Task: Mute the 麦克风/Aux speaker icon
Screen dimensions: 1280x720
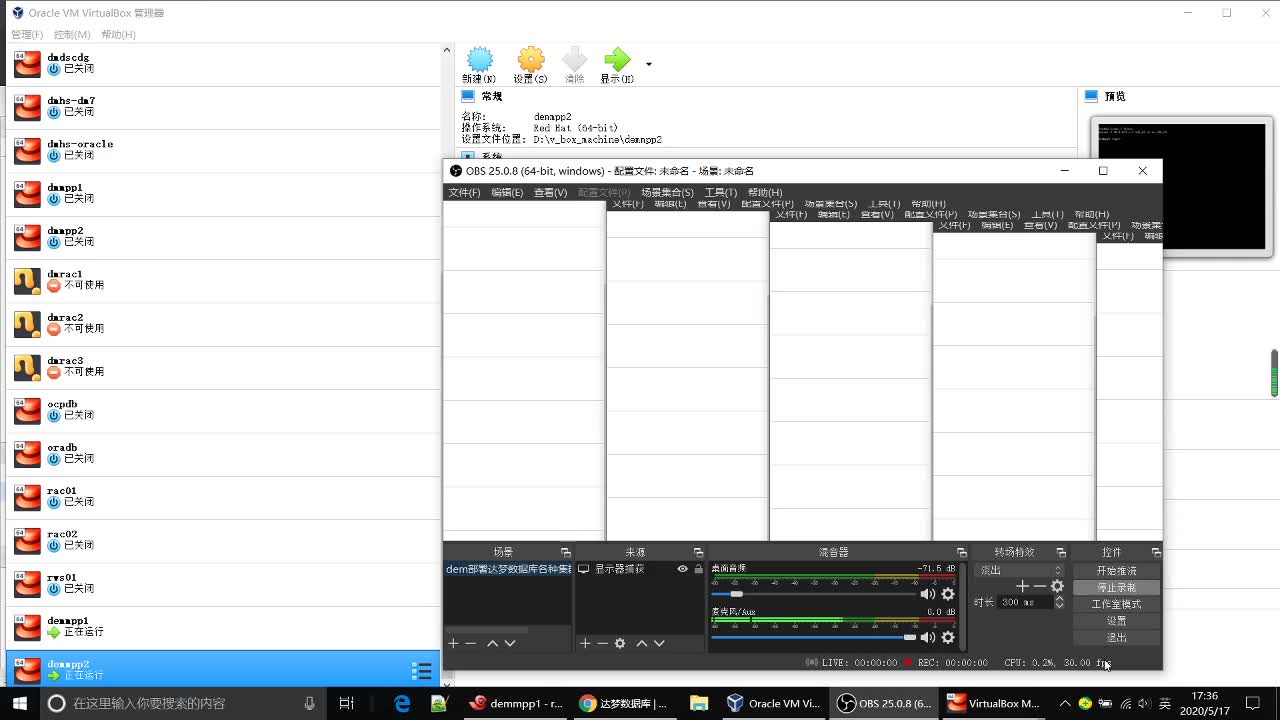Action: click(928, 637)
